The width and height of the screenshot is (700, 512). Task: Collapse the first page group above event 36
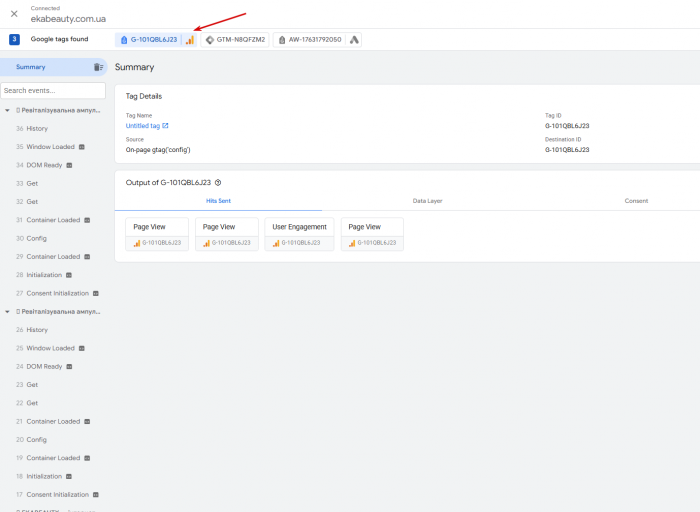click(7, 110)
